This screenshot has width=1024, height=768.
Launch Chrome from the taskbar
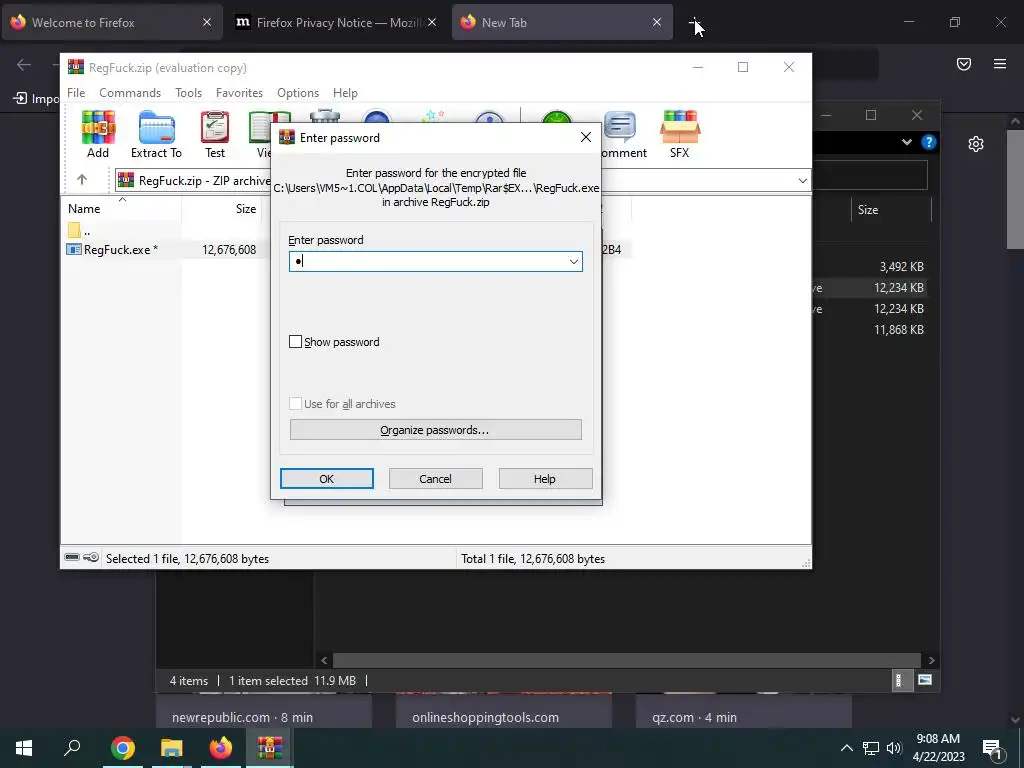click(x=122, y=748)
